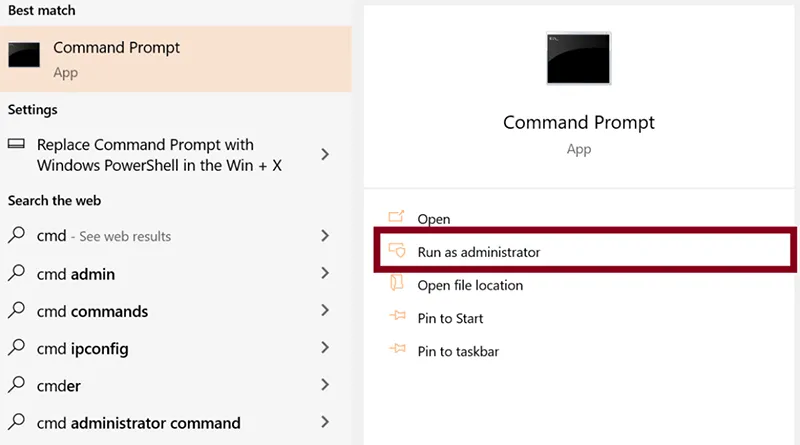Click the Pin to taskbar pin icon
The width and height of the screenshot is (800, 445).
(x=396, y=351)
